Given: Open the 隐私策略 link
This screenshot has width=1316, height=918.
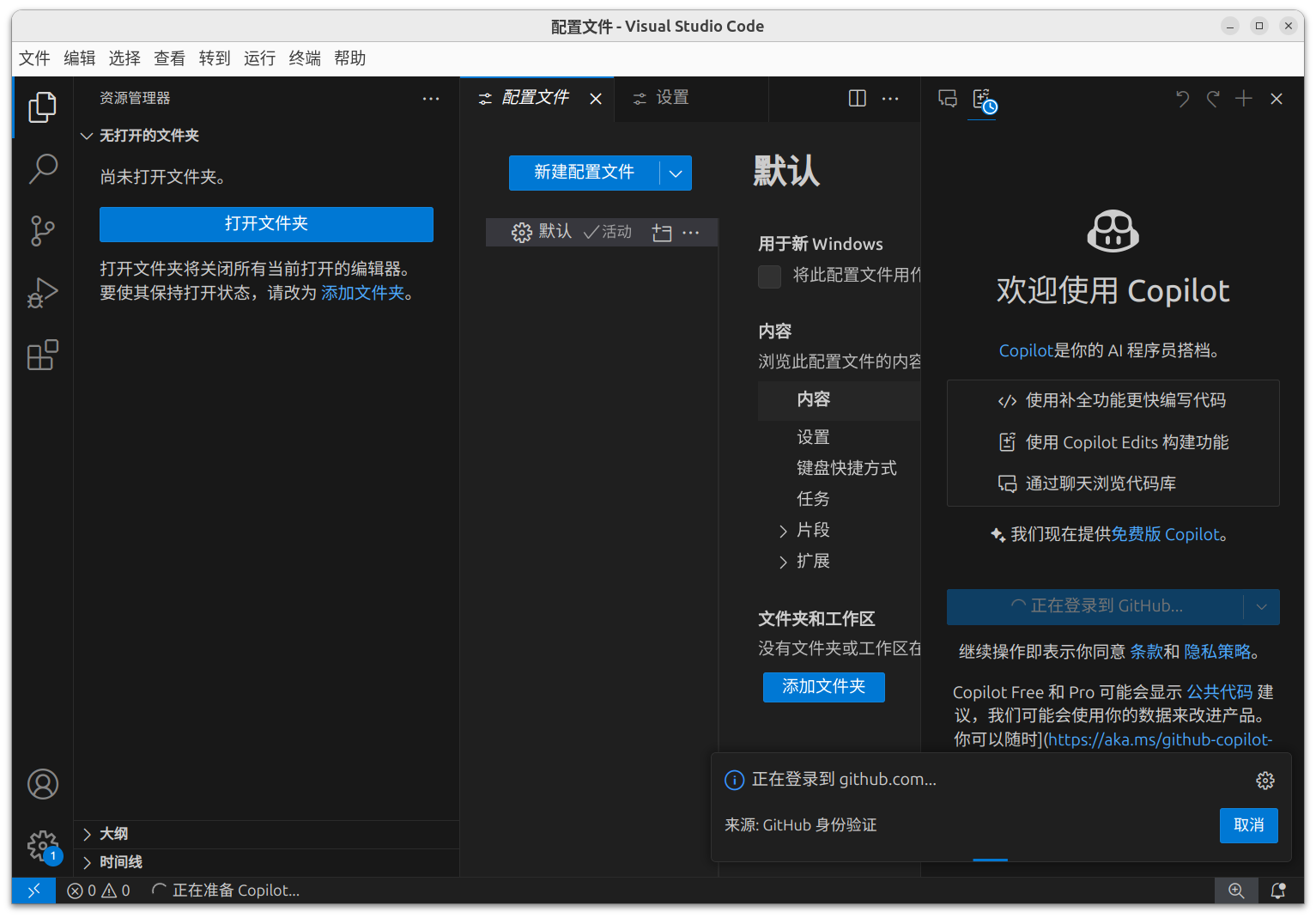Looking at the screenshot, I should pos(1217,653).
